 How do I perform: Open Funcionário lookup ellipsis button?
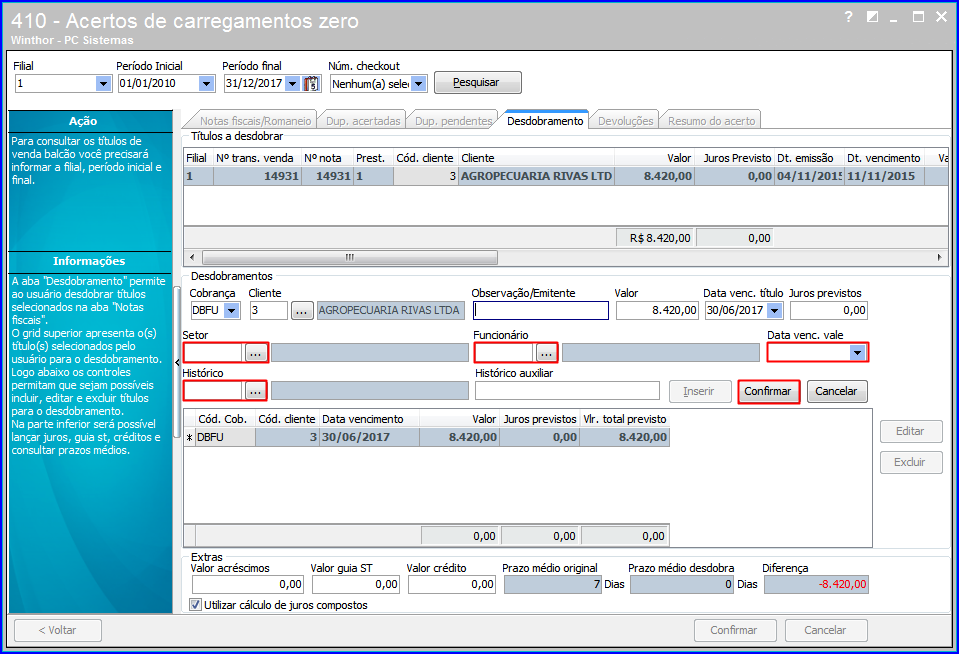coord(546,353)
